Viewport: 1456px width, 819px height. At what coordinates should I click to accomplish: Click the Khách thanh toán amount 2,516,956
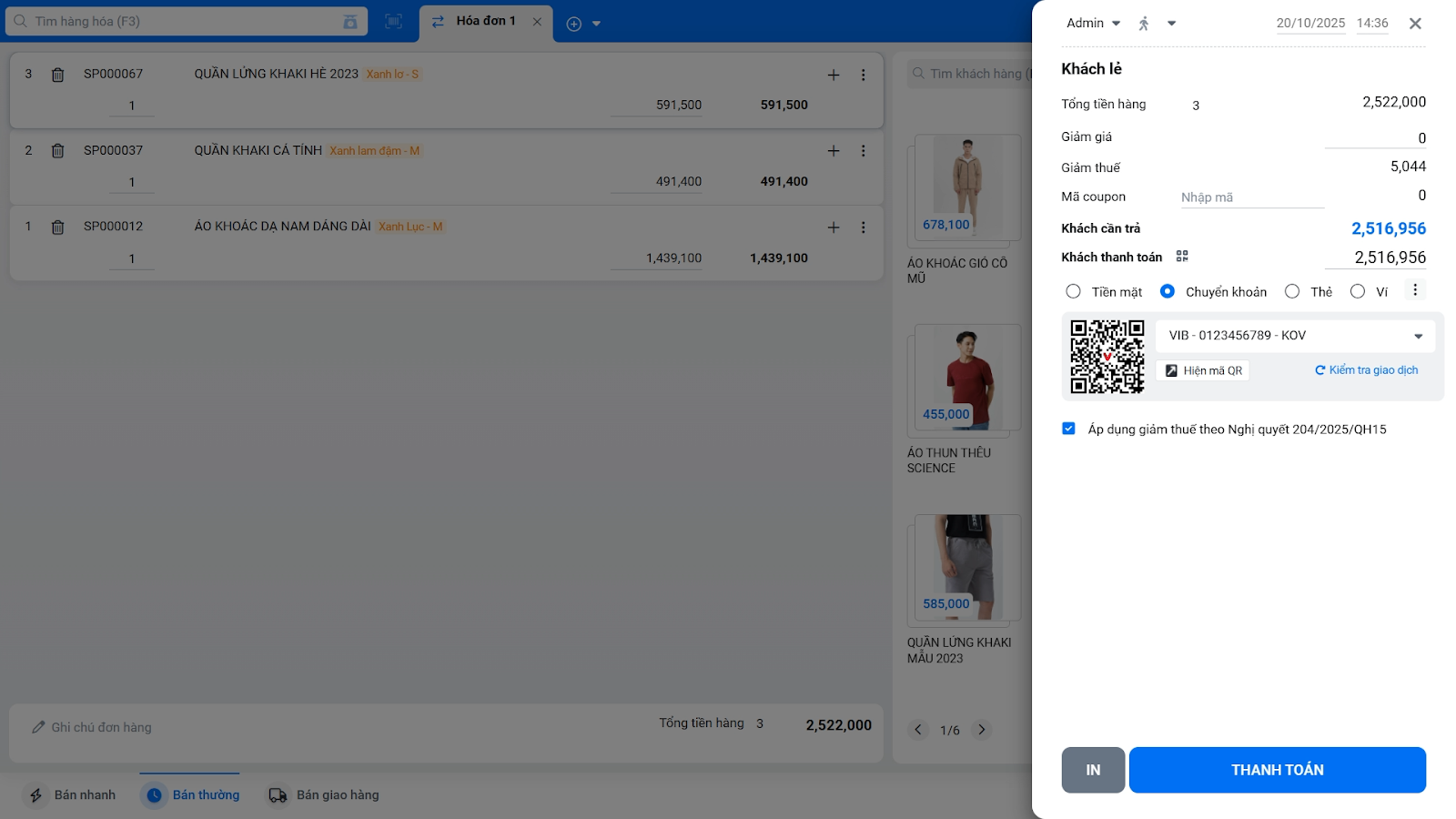(x=1375, y=258)
